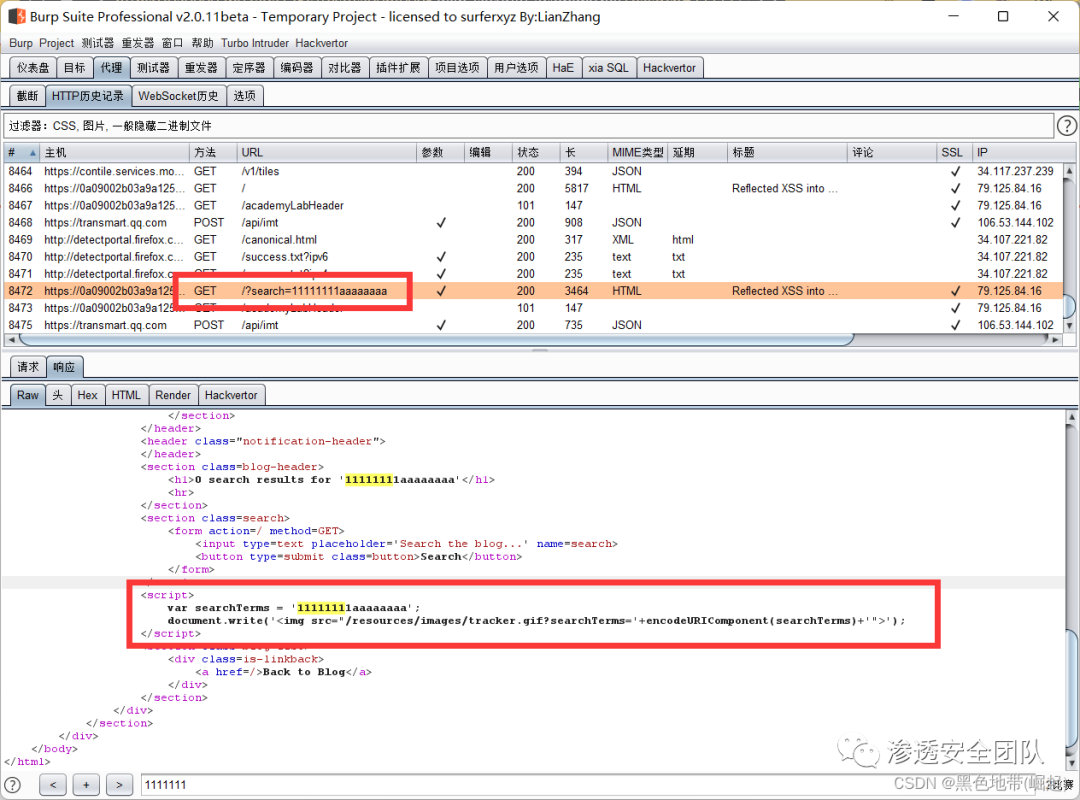Switch to the 项目选项 tab
Image resolution: width=1080 pixels, height=800 pixels.
457,68
